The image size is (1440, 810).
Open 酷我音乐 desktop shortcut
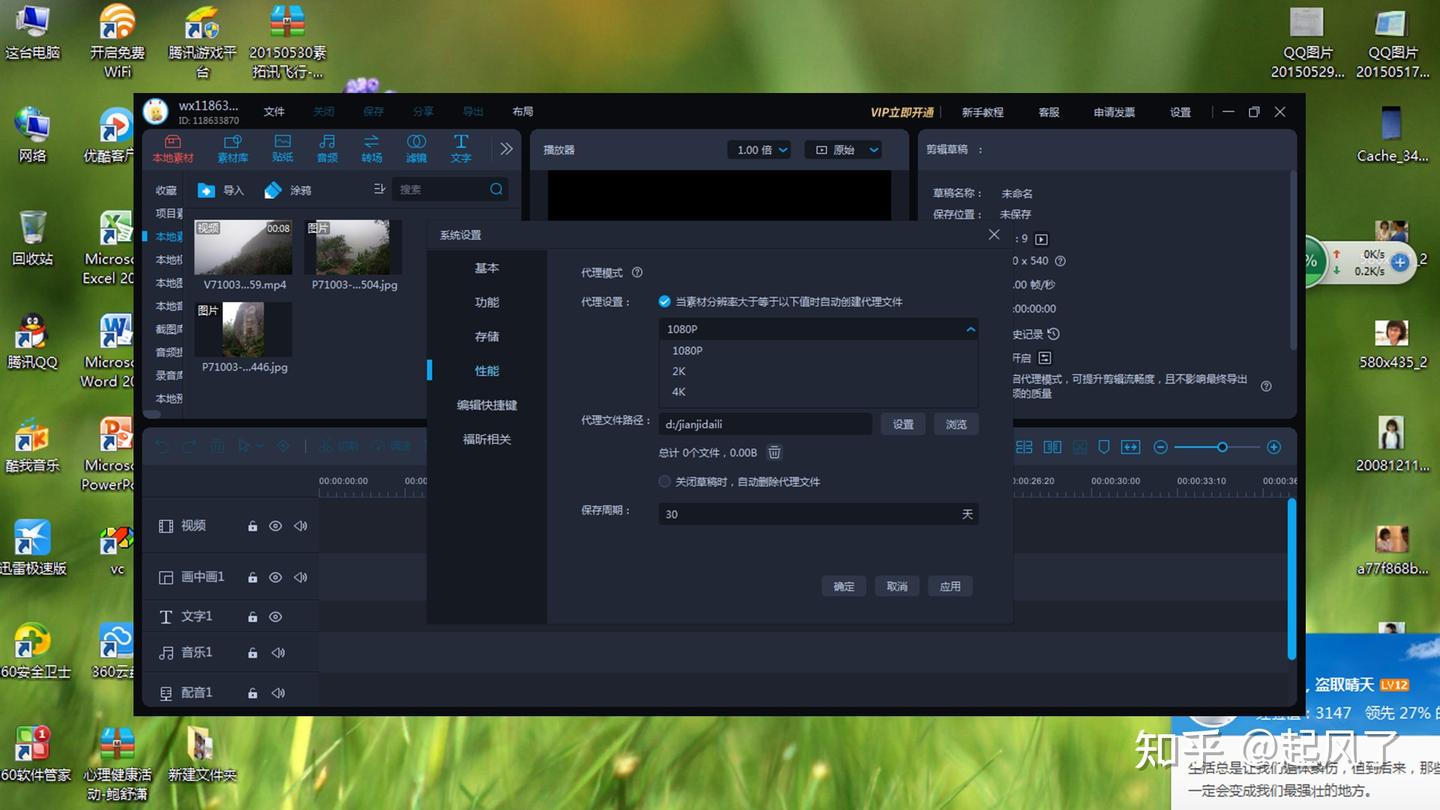tap(32, 446)
